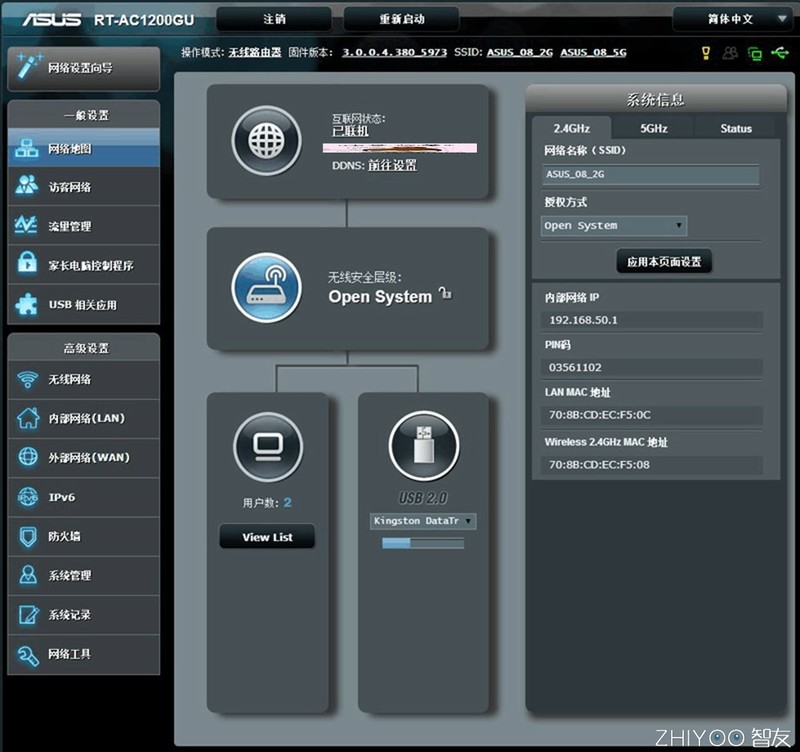Select network tools wrench icon
The image size is (800, 752).
28,655
